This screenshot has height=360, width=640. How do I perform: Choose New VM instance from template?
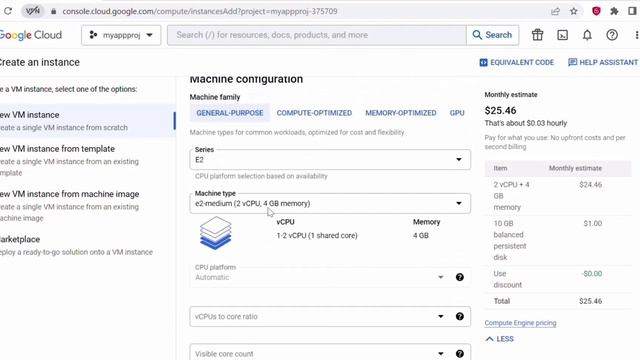click(87, 160)
